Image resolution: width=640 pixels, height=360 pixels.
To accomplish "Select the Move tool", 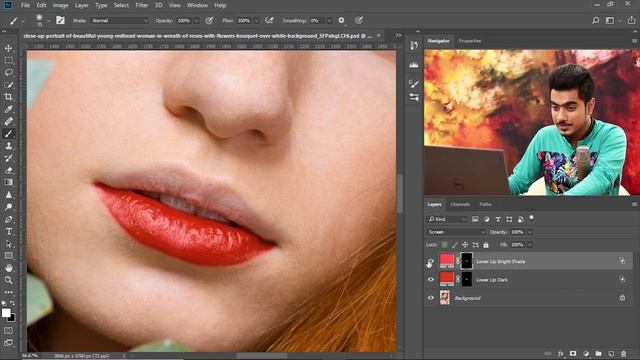I will pyautogui.click(x=9, y=48).
